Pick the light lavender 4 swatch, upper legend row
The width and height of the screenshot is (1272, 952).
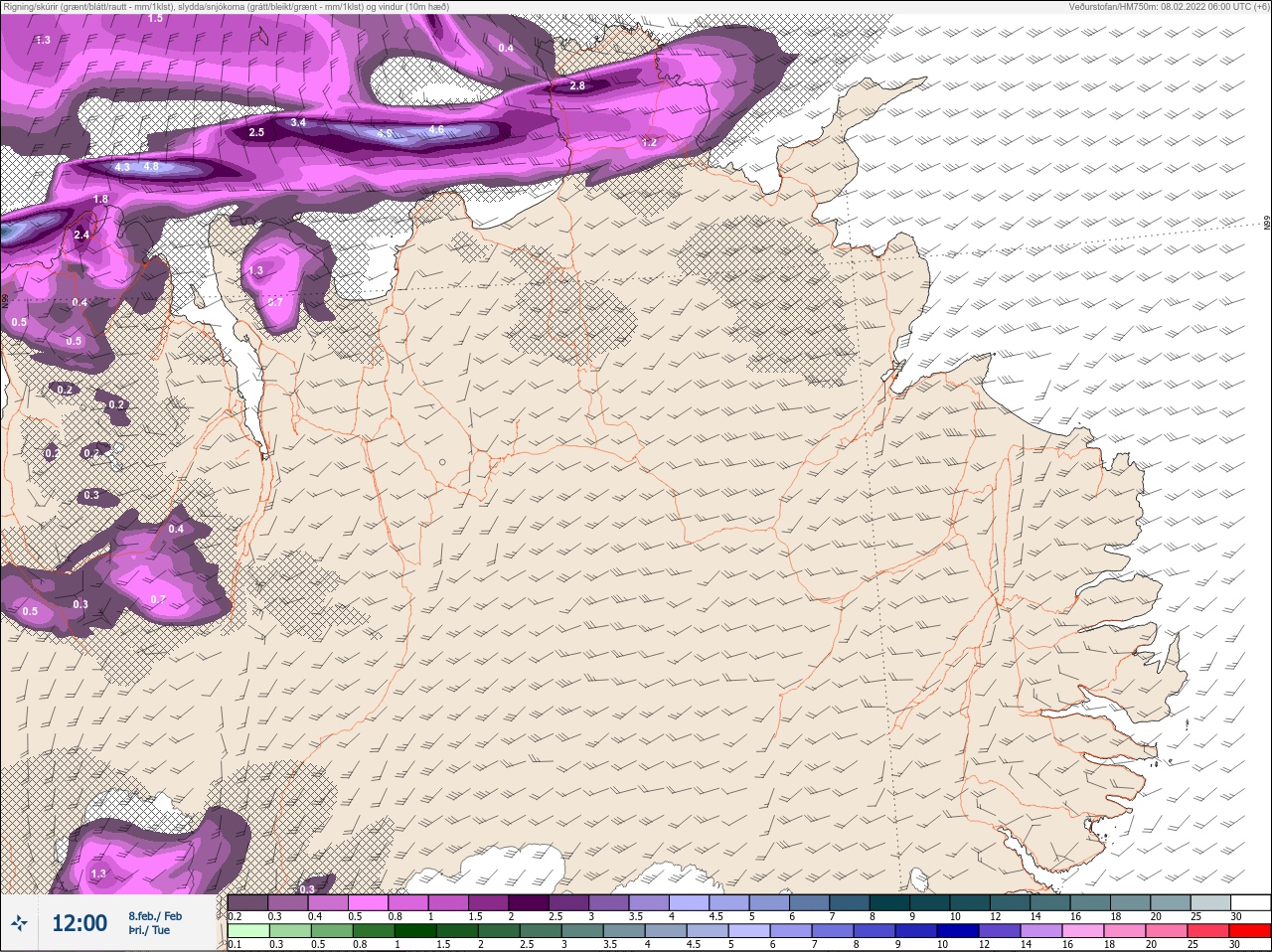(689, 902)
